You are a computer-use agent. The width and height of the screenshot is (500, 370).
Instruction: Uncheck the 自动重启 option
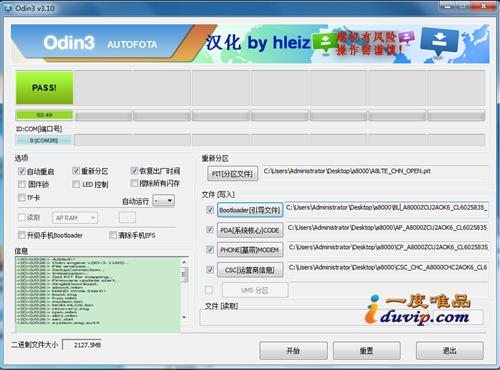22,171
